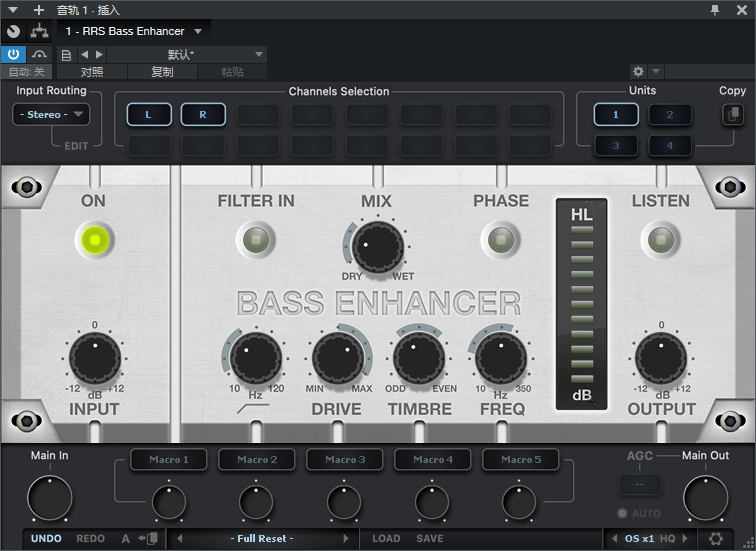Screen dimensions: 756x551
Task: Open the RRS Bass Enhancer plugin selector
Action: pos(134,31)
